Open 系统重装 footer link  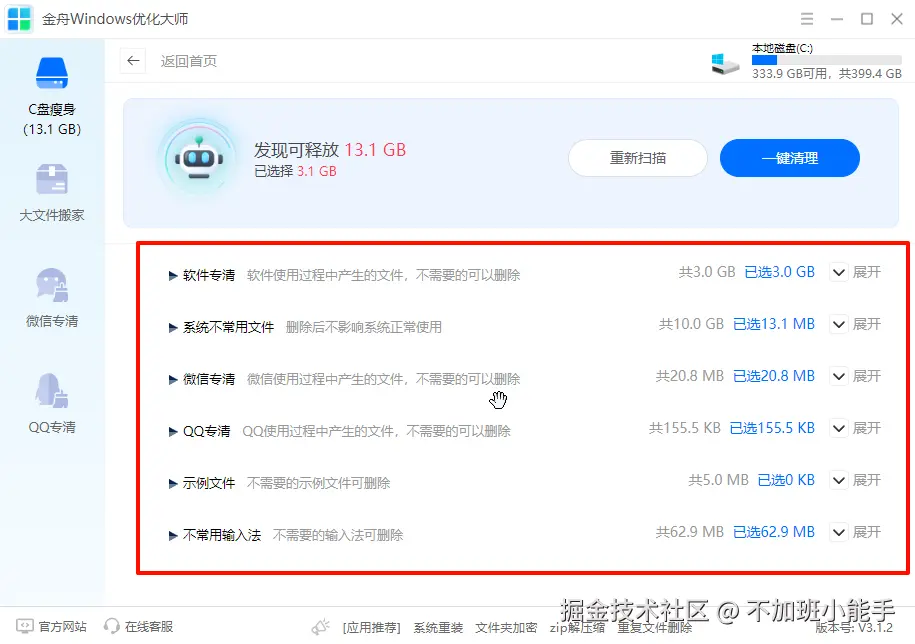click(x=438, y=628)
